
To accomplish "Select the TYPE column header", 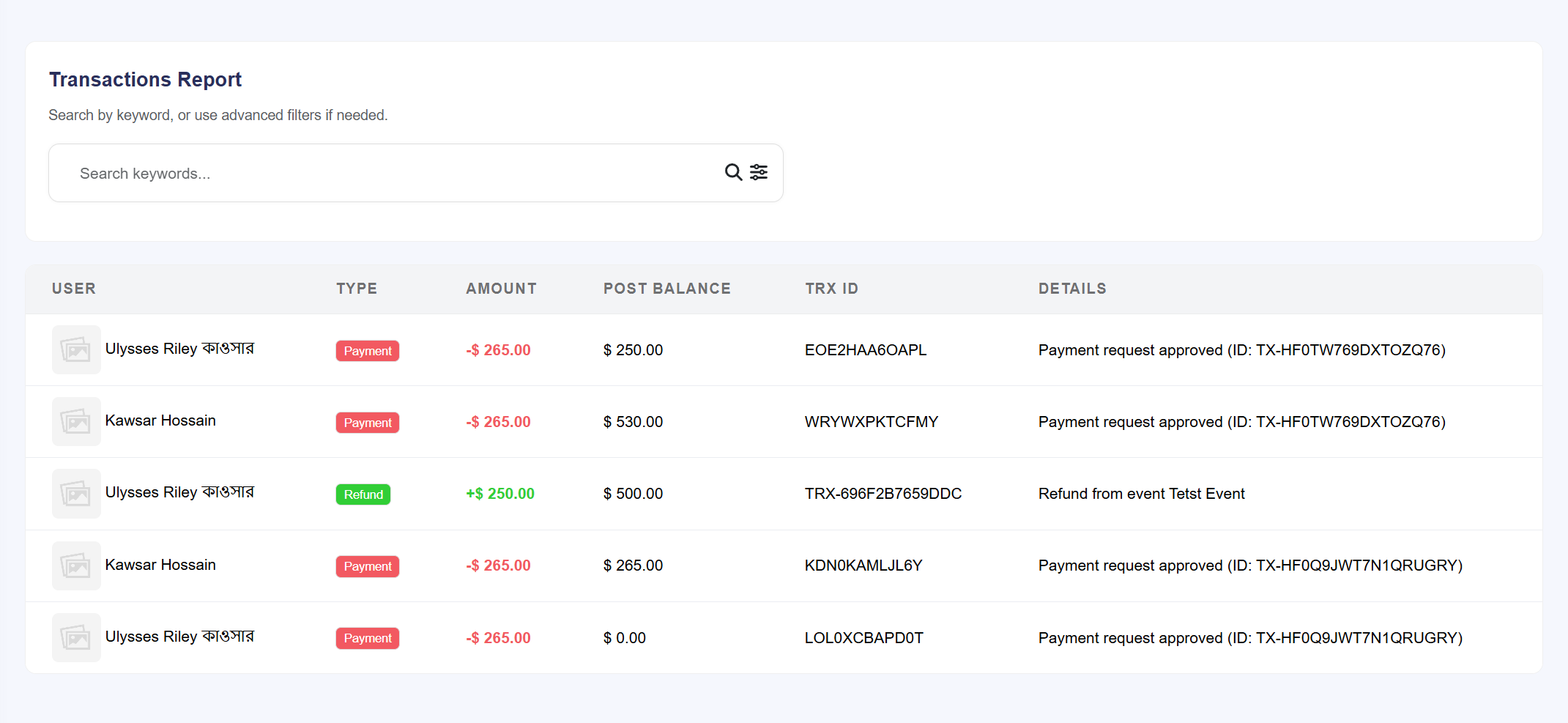I will coord(357,288).
